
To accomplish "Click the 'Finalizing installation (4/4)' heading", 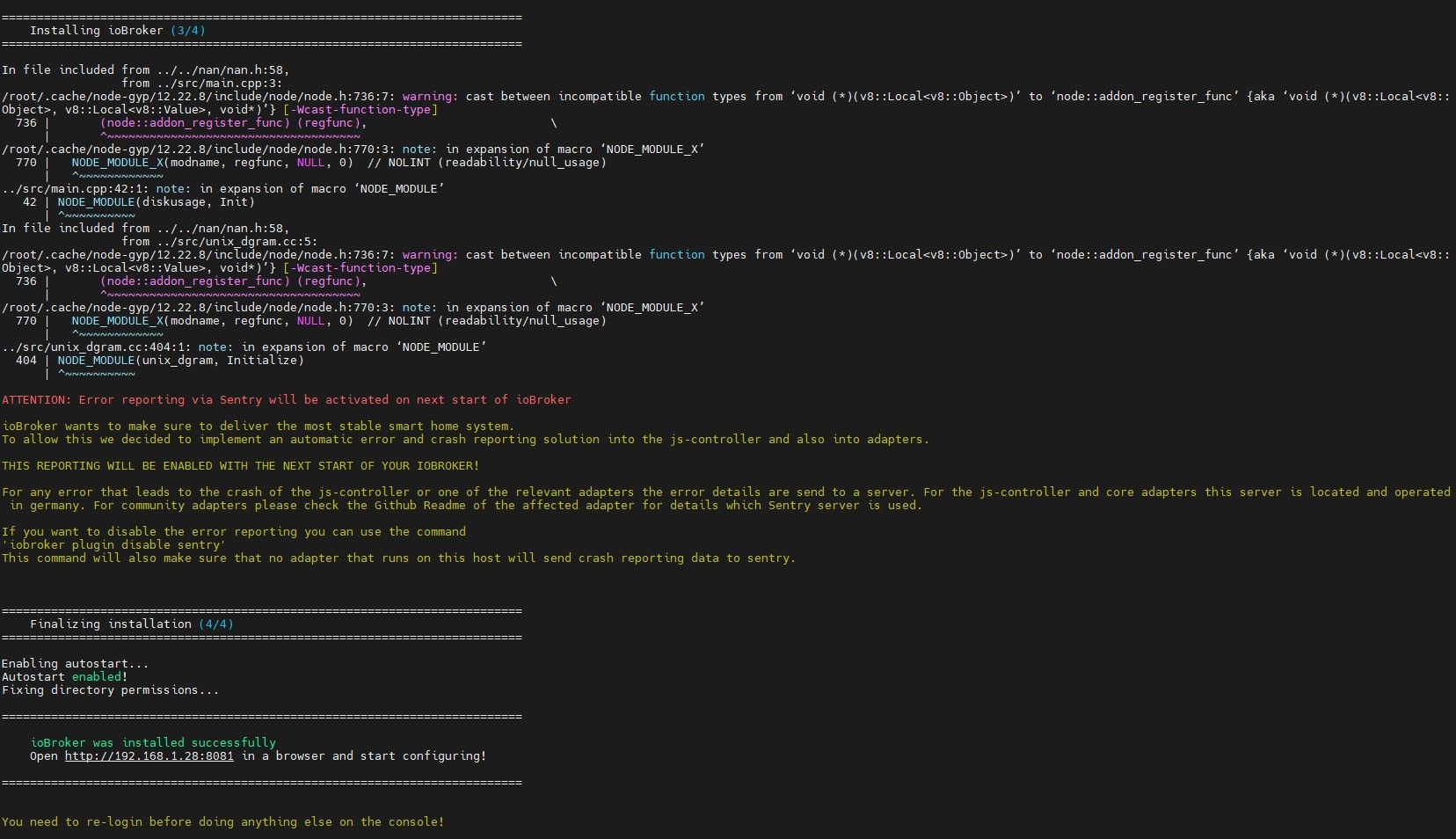I will tap(132, 624).
